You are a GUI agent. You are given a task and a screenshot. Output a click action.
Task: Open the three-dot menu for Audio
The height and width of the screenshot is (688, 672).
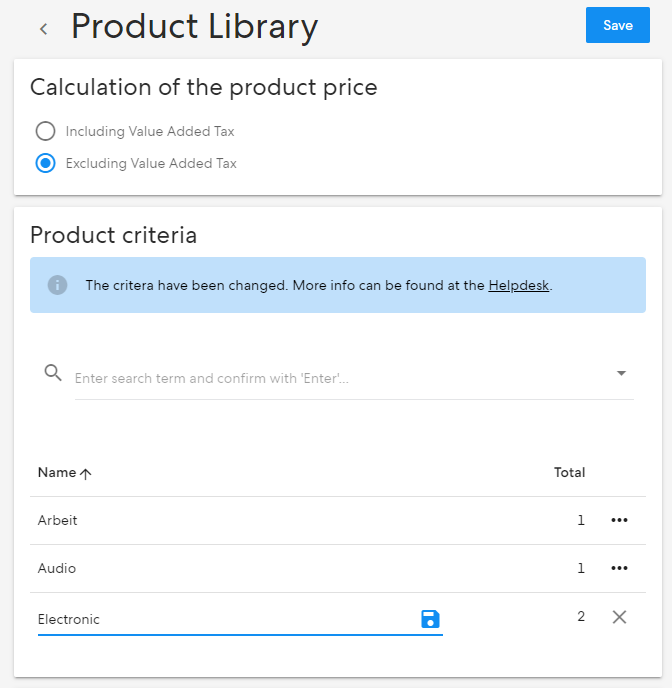pyautogui.click(x=619, y=568)
